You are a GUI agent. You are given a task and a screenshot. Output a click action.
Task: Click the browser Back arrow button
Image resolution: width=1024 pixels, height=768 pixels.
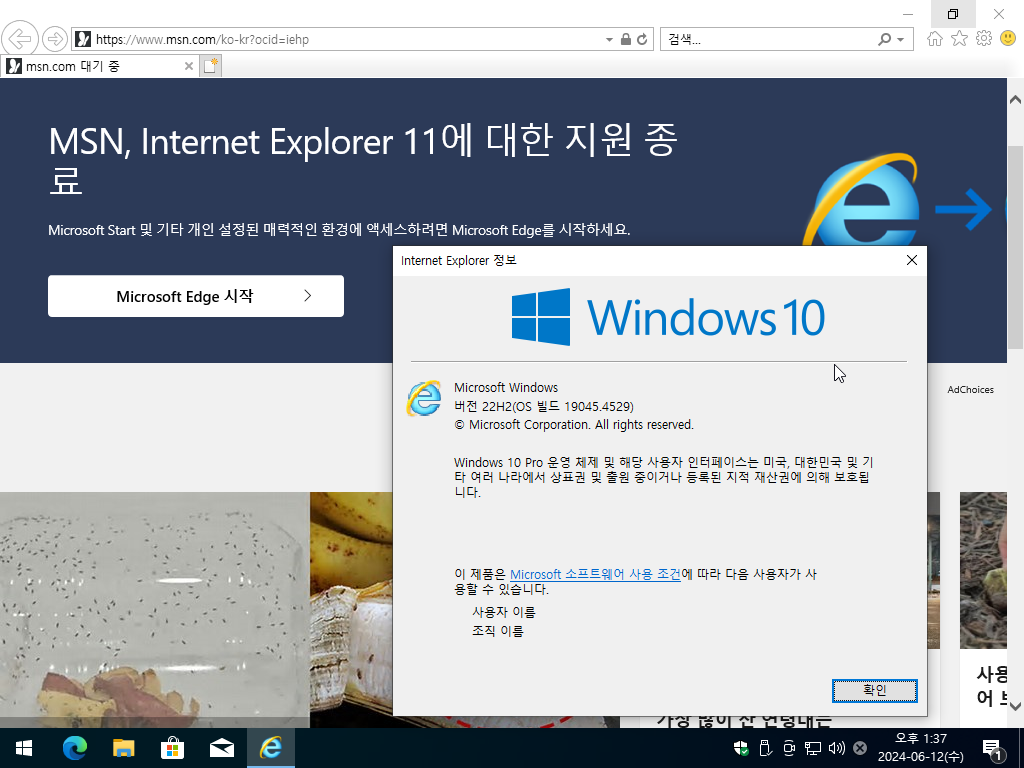point(20,39)
